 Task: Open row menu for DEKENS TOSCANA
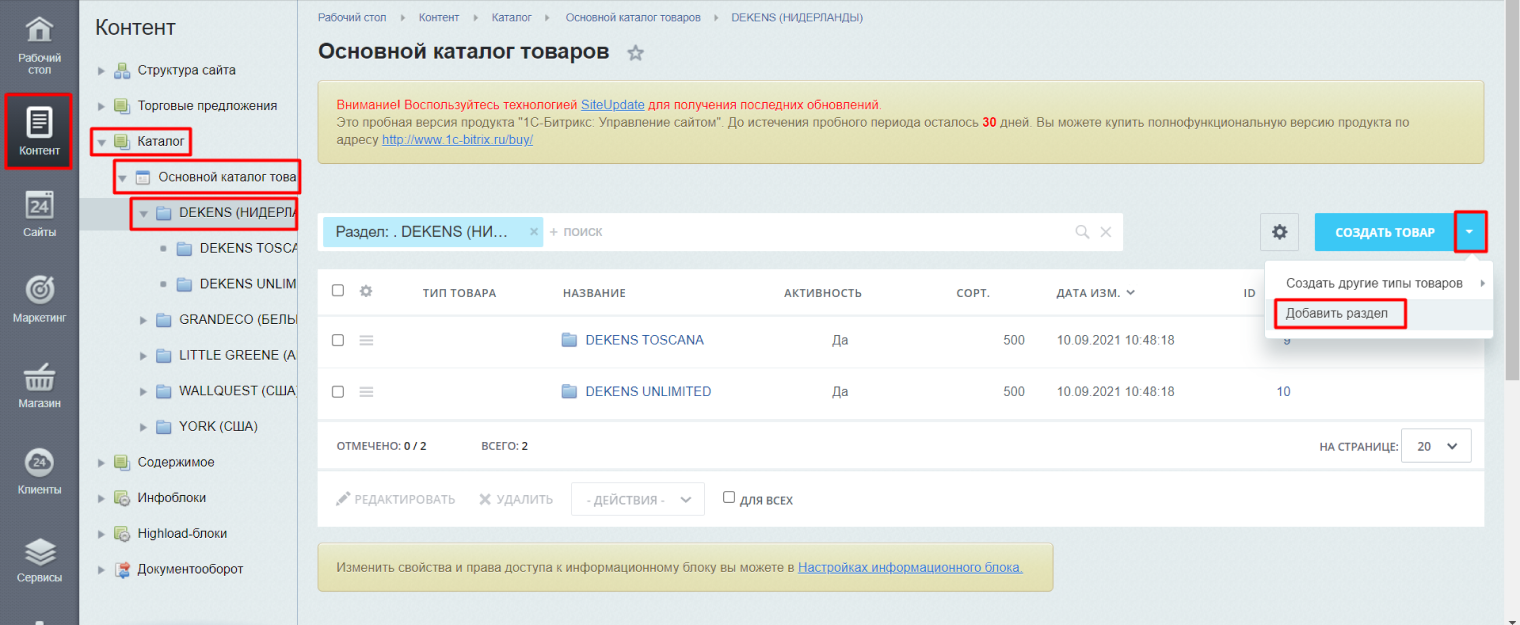[366, 340]
